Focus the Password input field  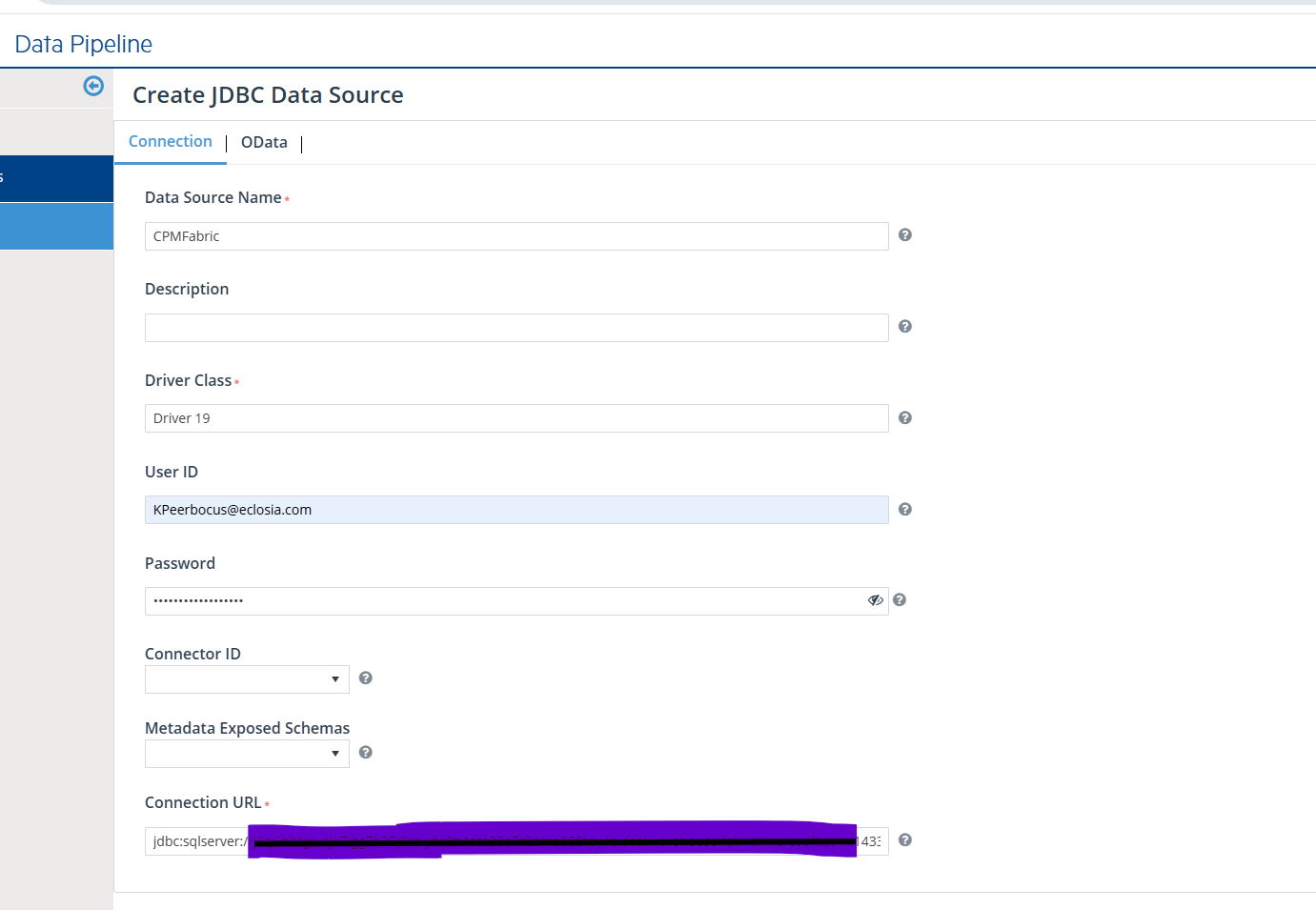pyautogui.click(x=516, y=601)
